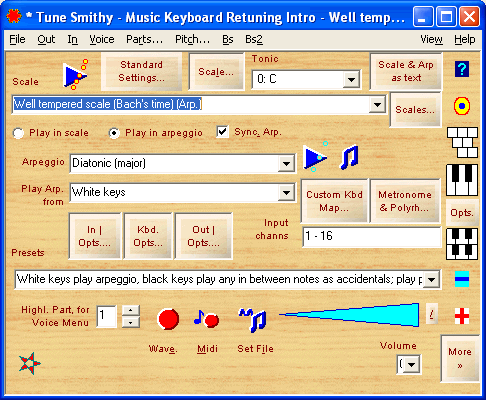The width and height of the screenshot is (486, 400).
Task: Open the Tonic dropdown showing 0: C
Action: point(351,80)
